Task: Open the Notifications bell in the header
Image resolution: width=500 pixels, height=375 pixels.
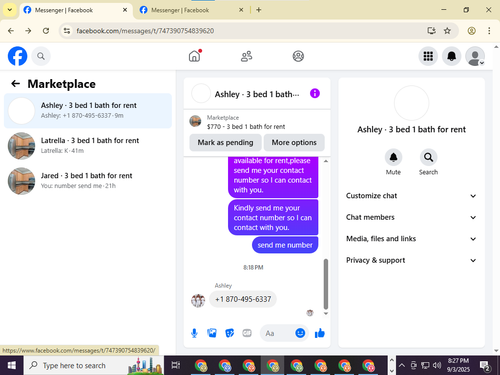Action: pyautogui.click(x=451, y=56)
